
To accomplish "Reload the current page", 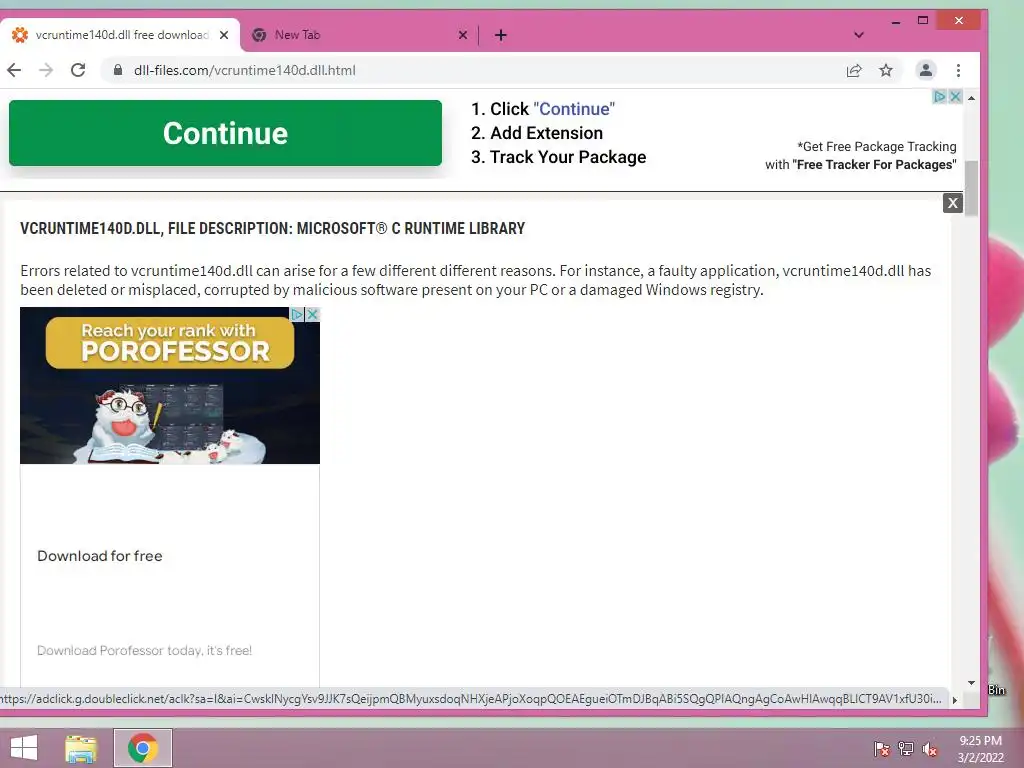I will [x=78, y=70].
